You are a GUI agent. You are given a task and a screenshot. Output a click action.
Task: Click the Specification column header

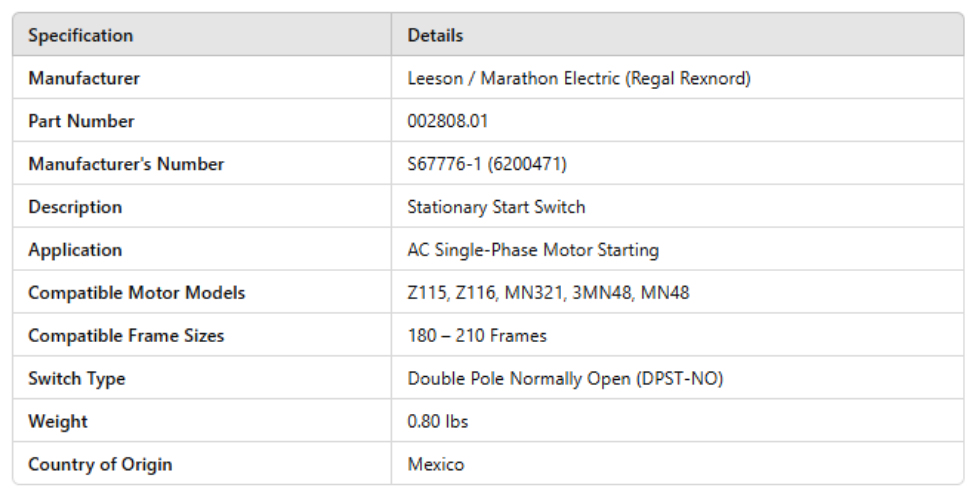point(80,35)
